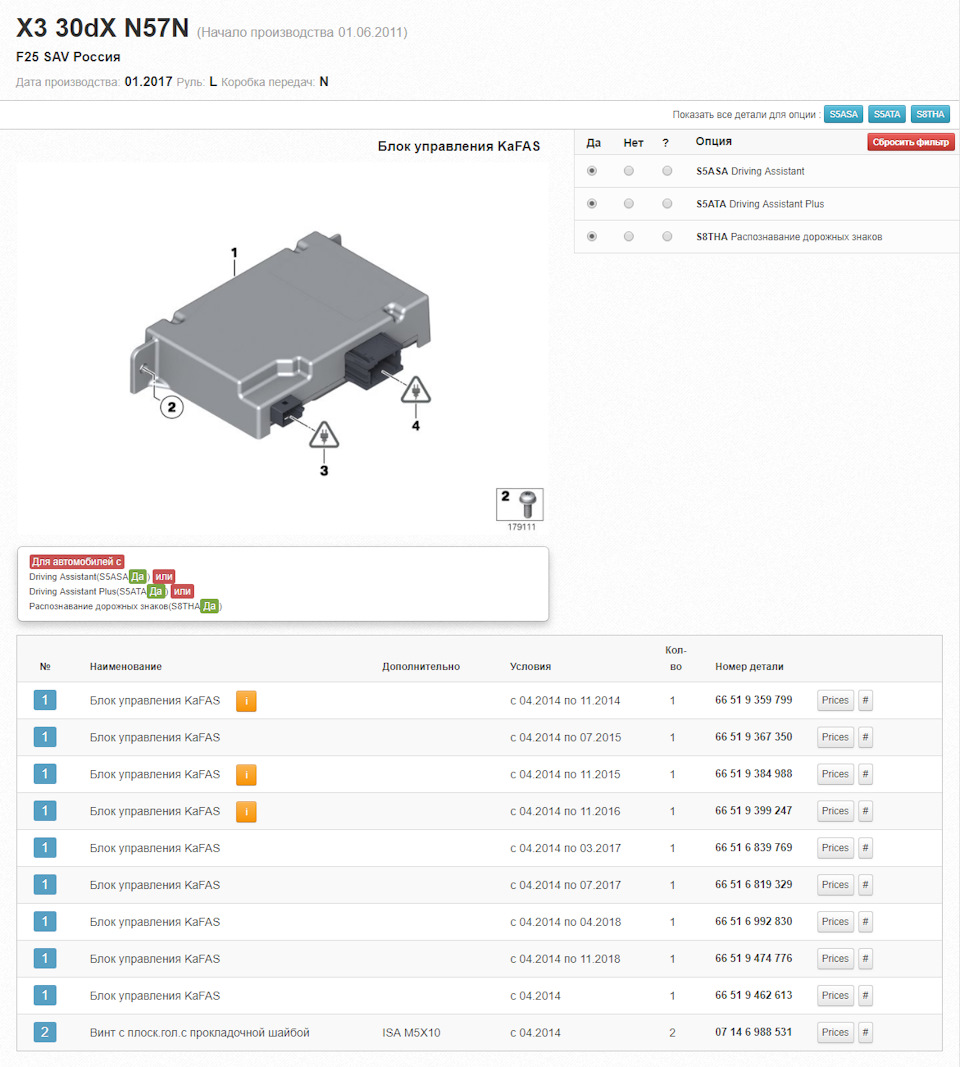960x1067 pixels.
Task: Click the Номер детали column header
Action: (749, 667)
